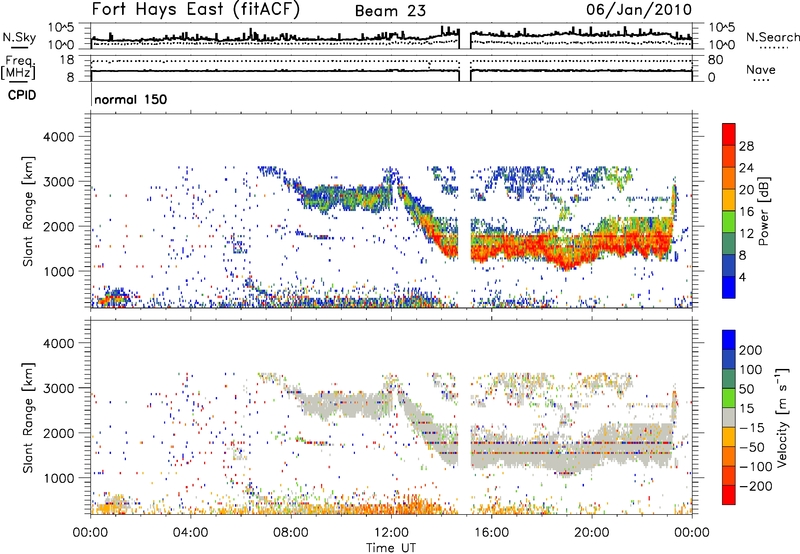Click the '18' frequency axis value
Viewport: 800px width, 554px height.
coord(67,60)
